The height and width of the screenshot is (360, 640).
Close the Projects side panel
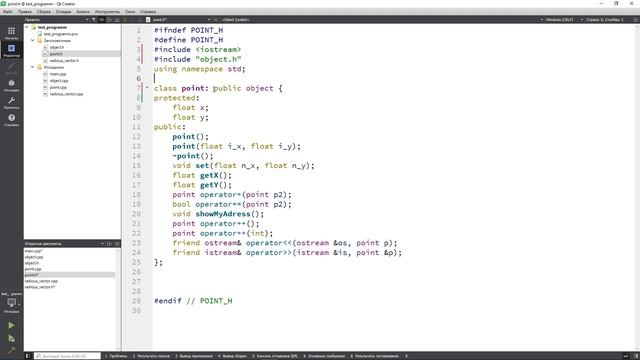tap(117, 20)
